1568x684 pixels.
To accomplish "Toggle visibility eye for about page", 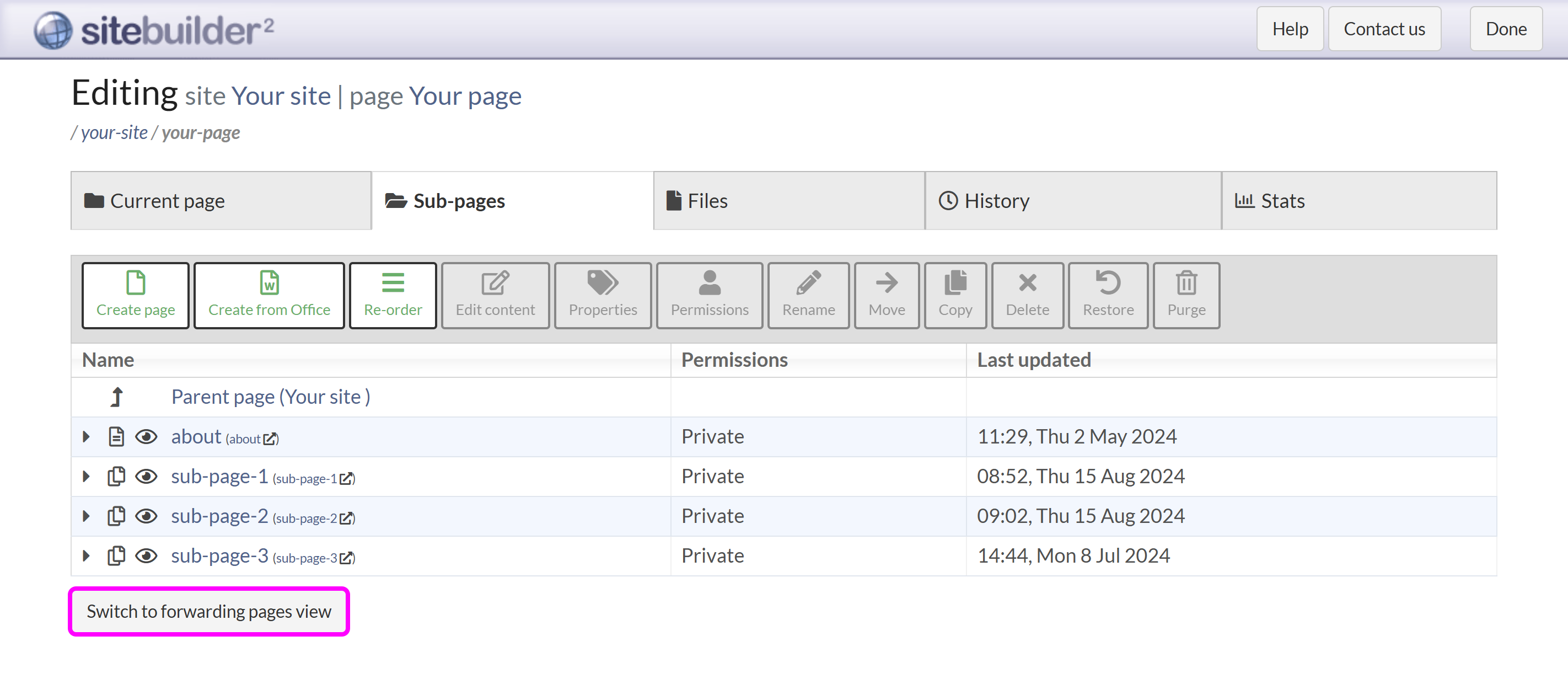I will (x=146, y=437).
